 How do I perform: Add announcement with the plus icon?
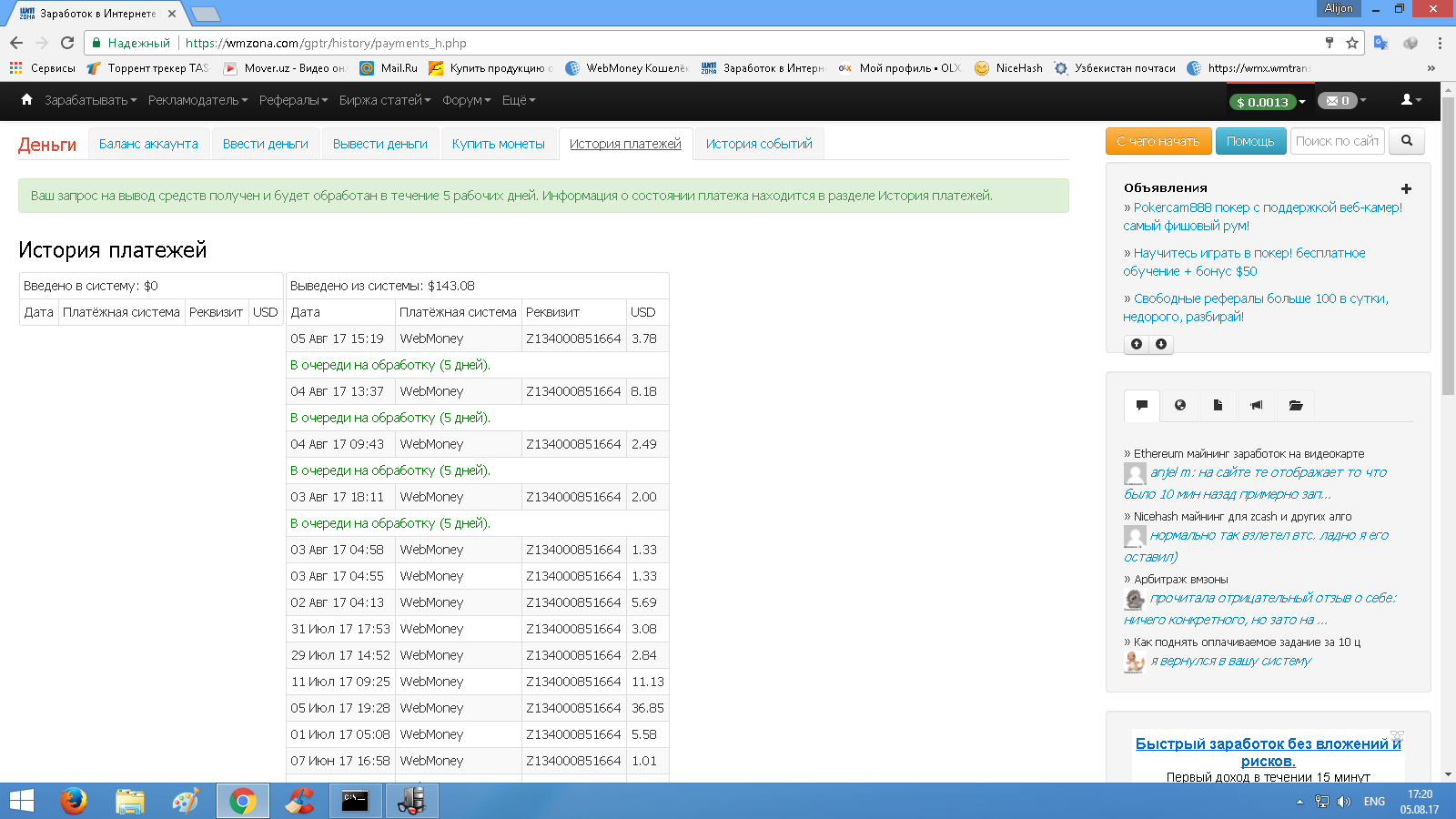coord(1406,188)
